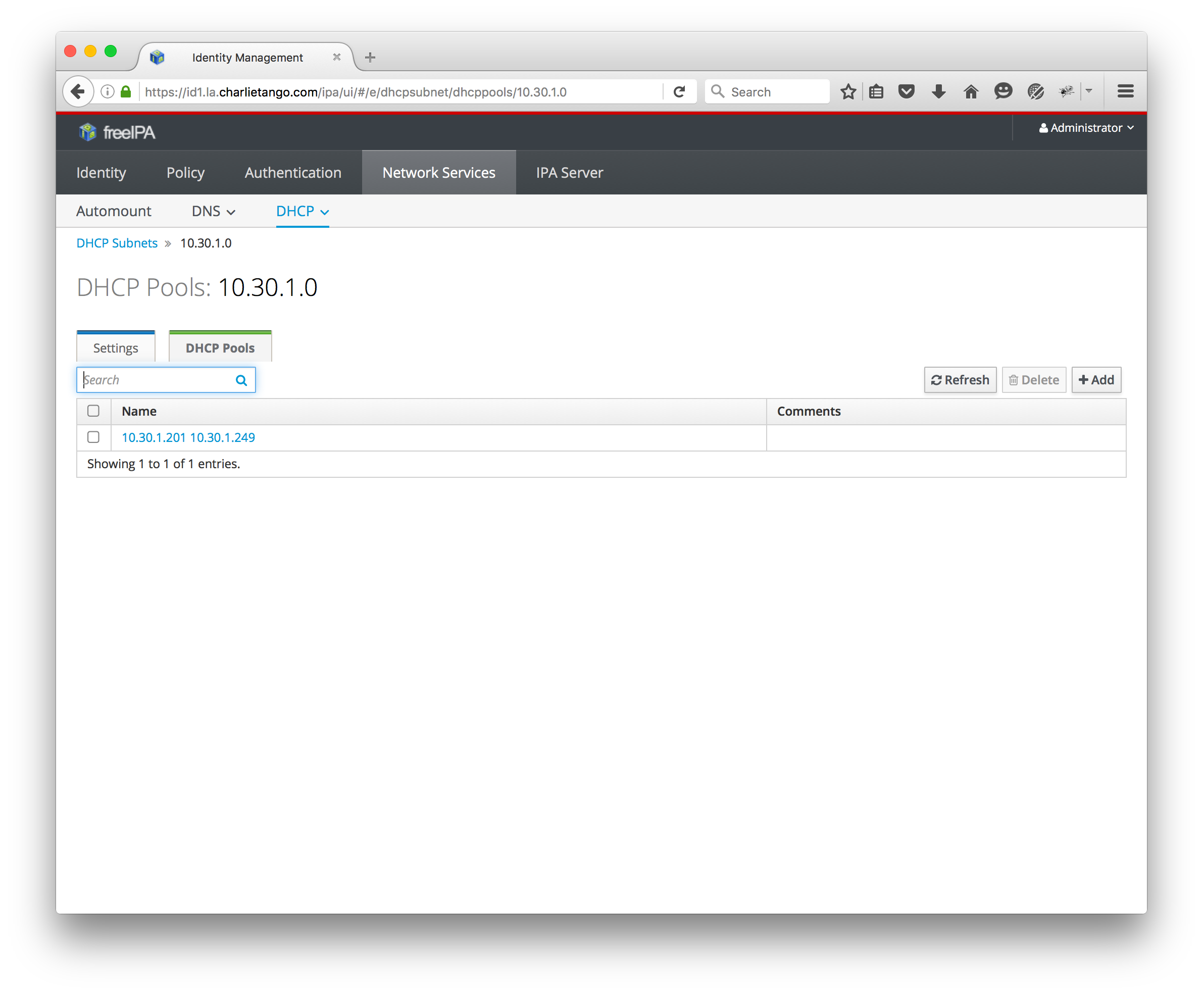Click the browser back arrow button

(78, 92)
